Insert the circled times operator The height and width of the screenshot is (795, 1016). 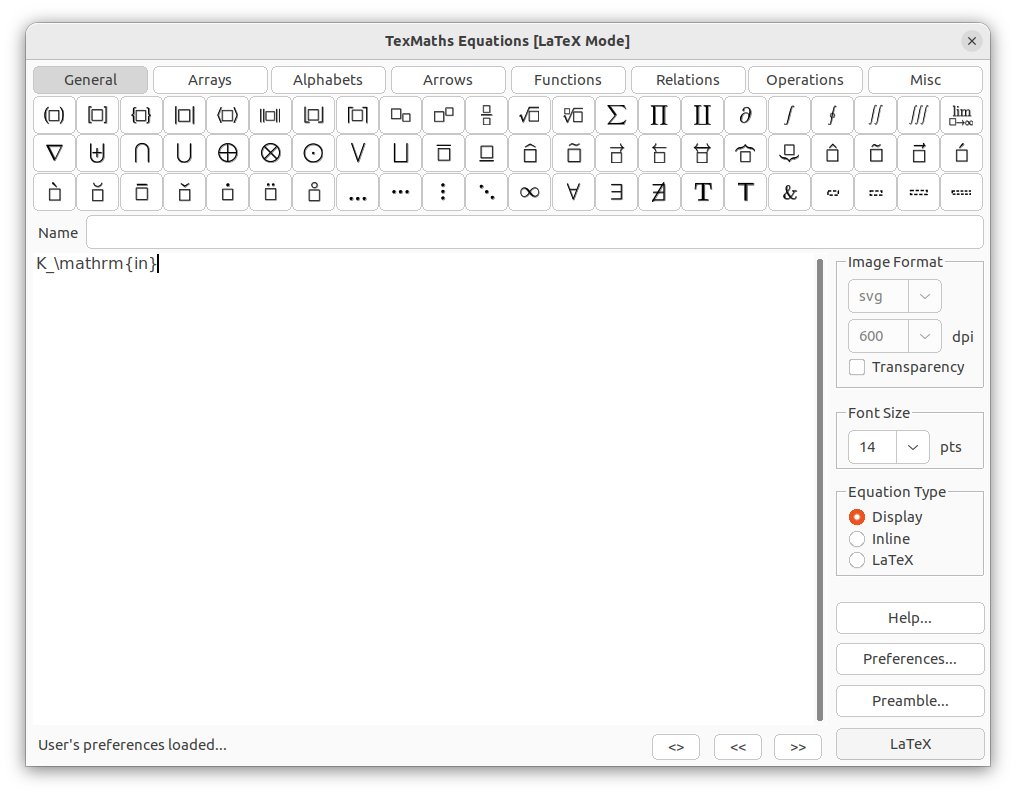(x=270, y=154)
